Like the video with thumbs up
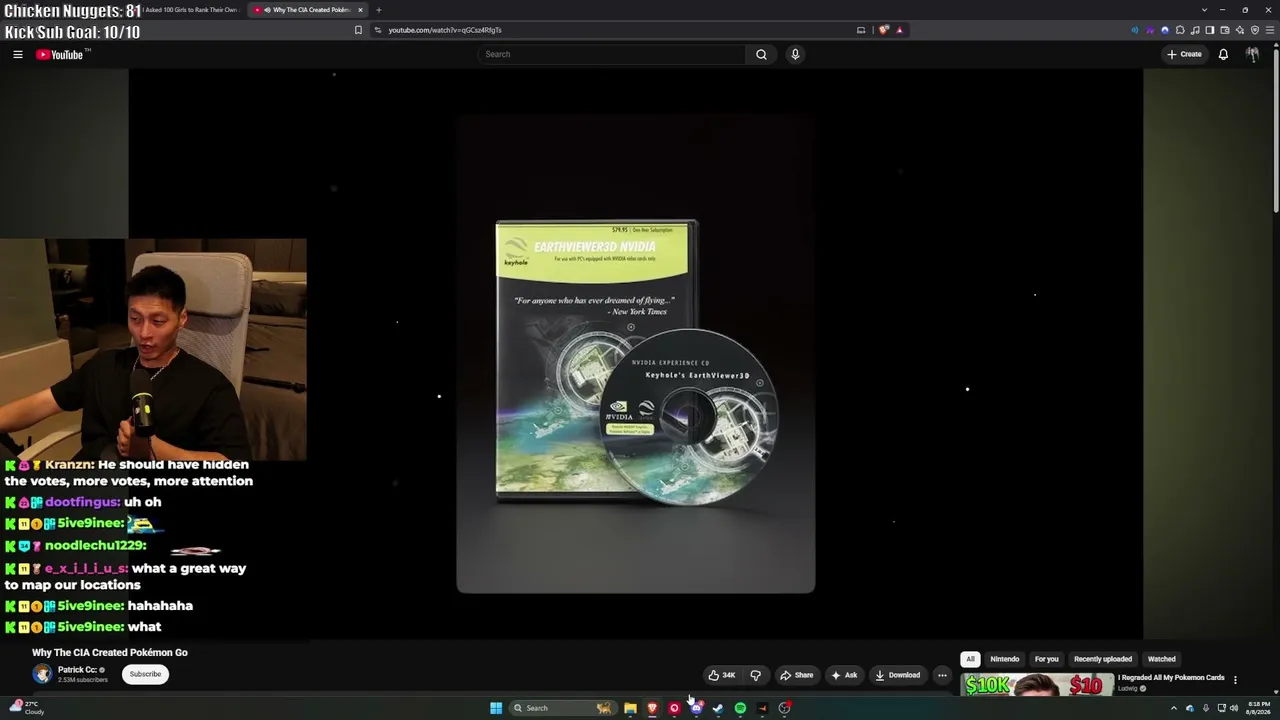 (722, 675)
